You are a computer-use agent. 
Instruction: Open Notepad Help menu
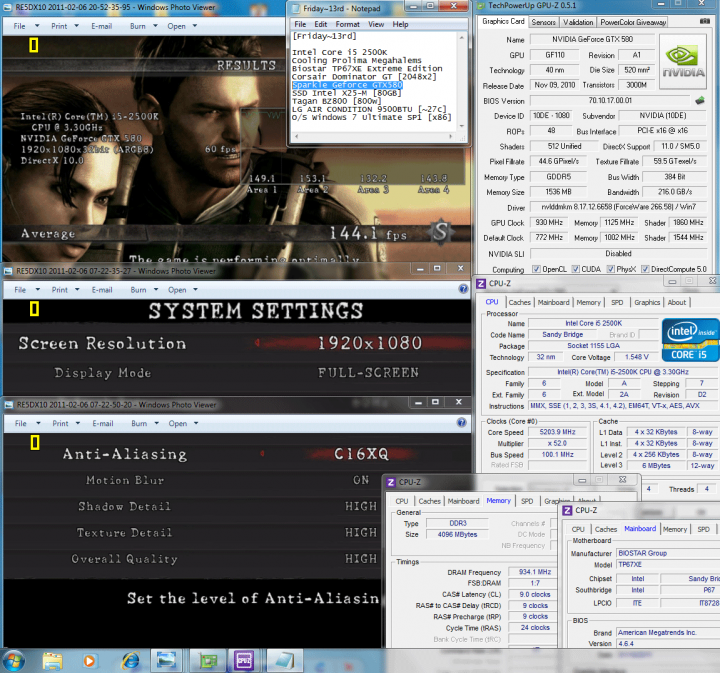point(400,24)
